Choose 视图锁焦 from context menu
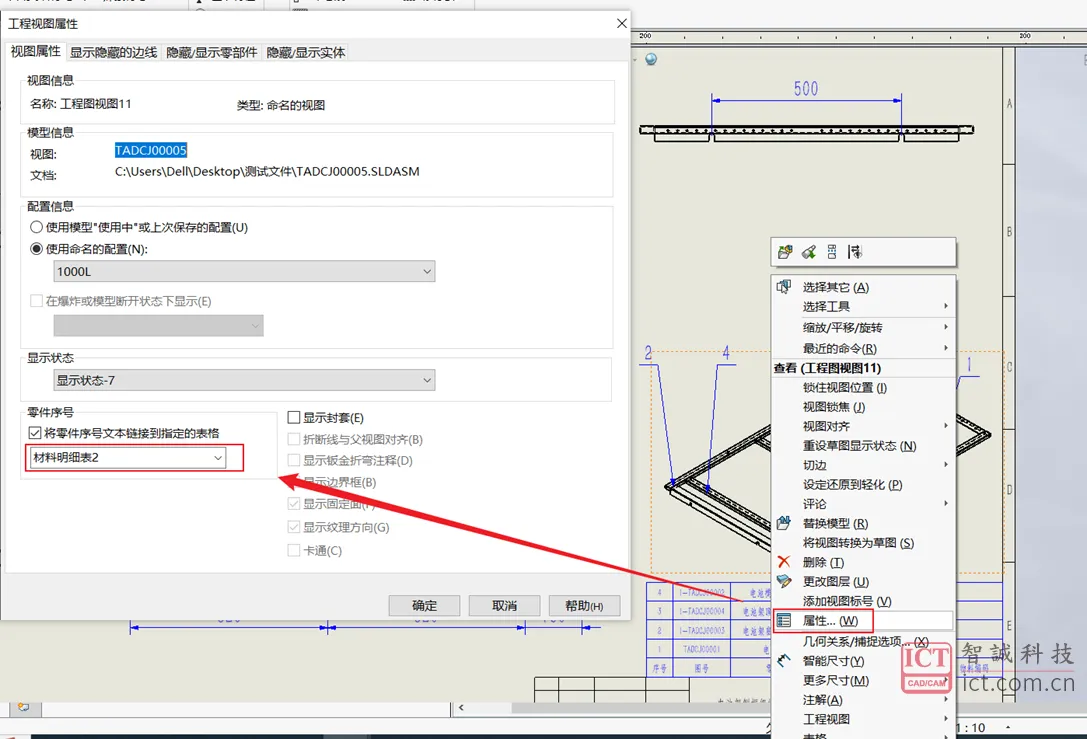 click(834, 407)
